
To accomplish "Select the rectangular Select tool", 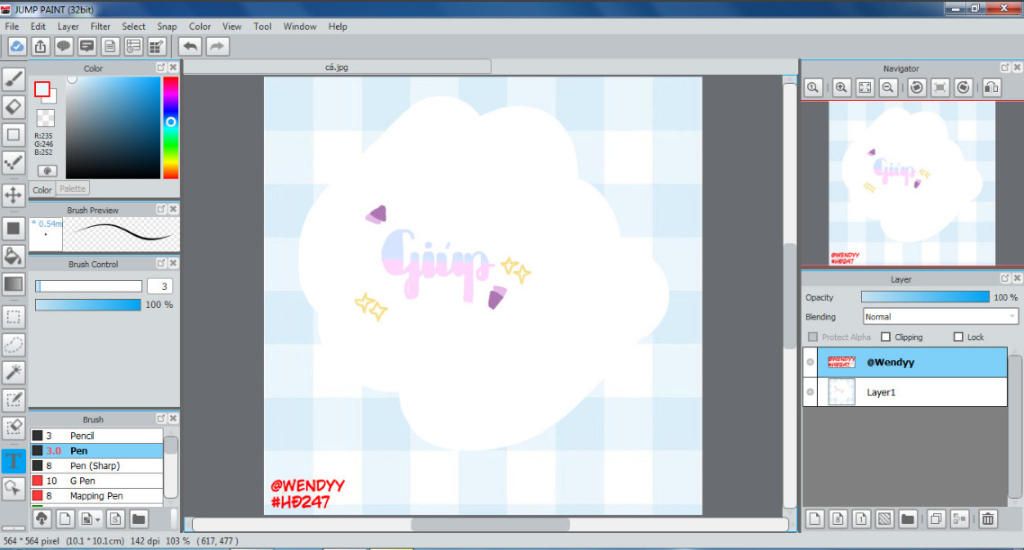I will click(14, 317).
